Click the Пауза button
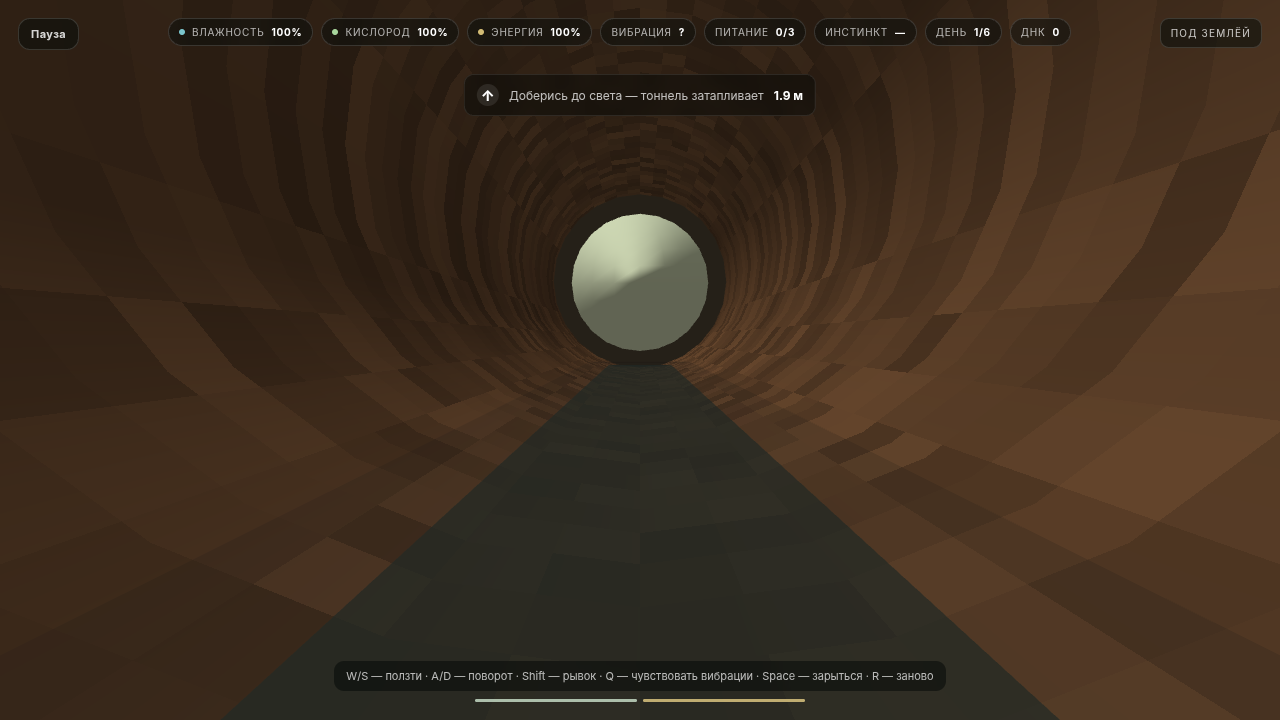 [48, 34]
